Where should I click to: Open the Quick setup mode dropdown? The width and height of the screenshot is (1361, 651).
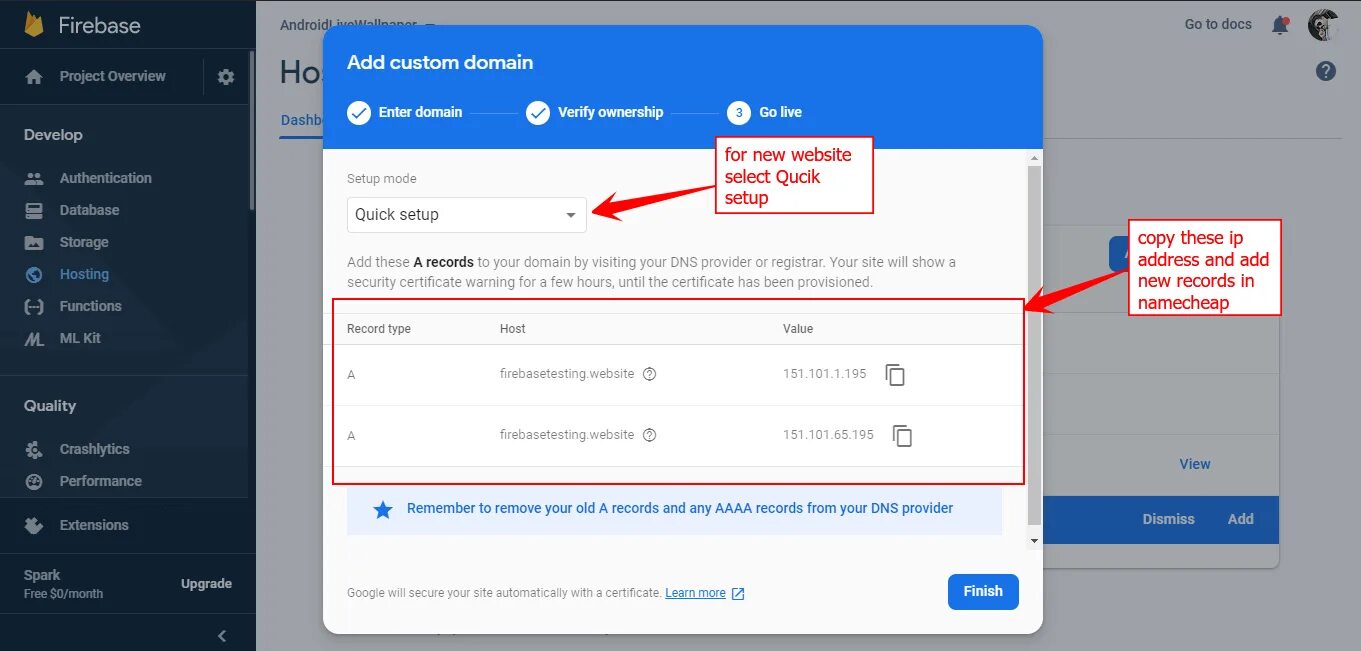(x=467, y=215)
